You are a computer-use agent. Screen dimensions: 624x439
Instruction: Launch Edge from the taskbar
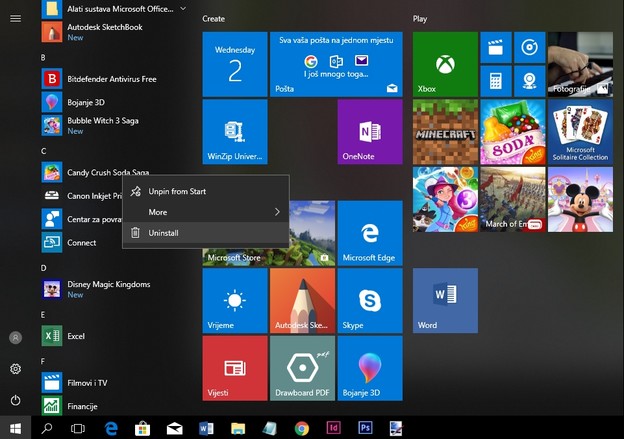coord(111,428)
